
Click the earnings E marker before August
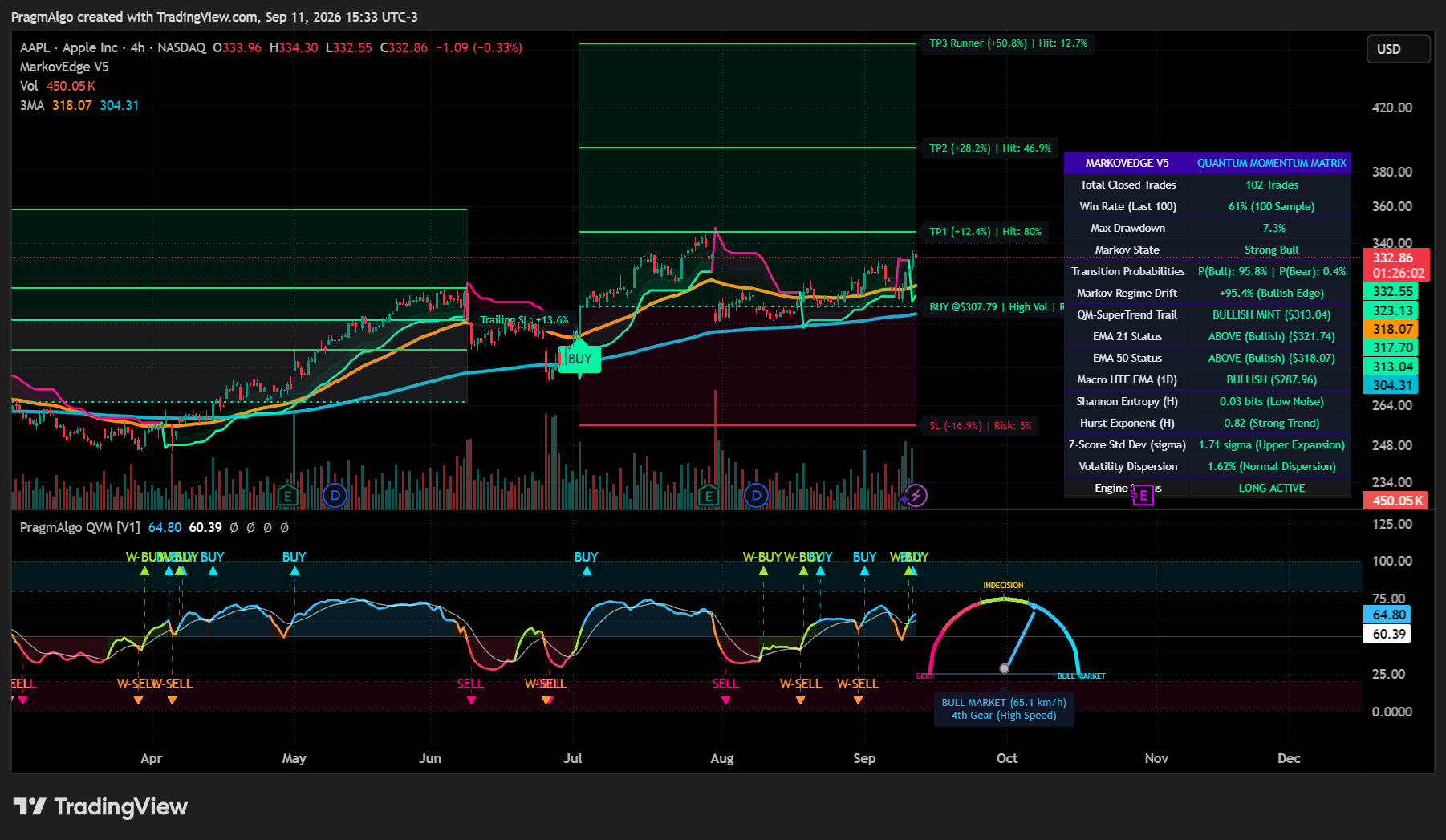[709, 496]
